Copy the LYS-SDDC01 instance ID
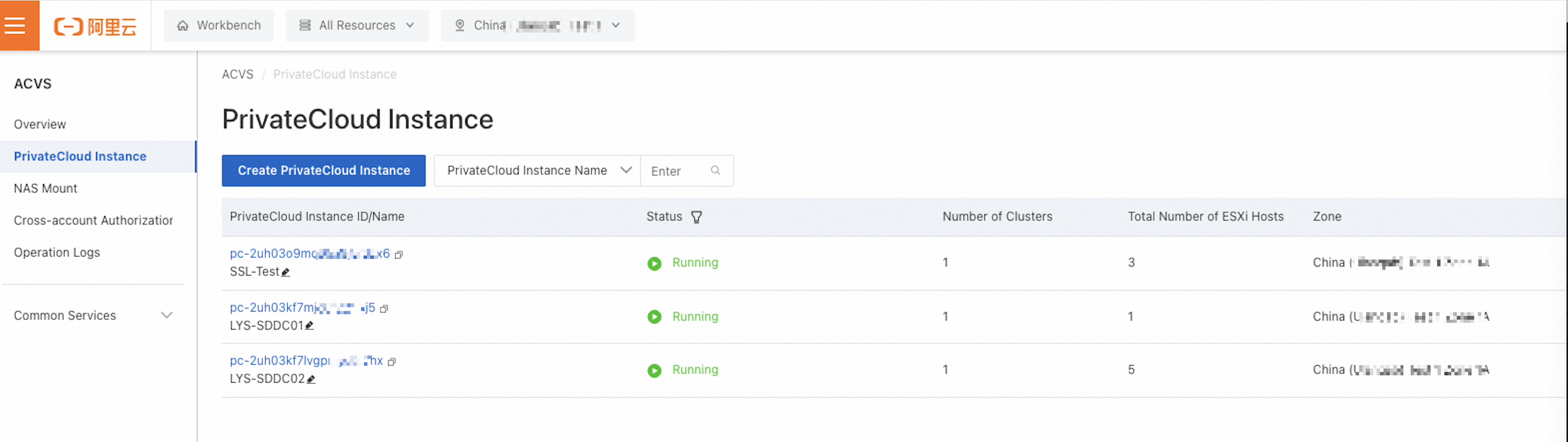The image size is (1568, 442). (x=384, y=309)
